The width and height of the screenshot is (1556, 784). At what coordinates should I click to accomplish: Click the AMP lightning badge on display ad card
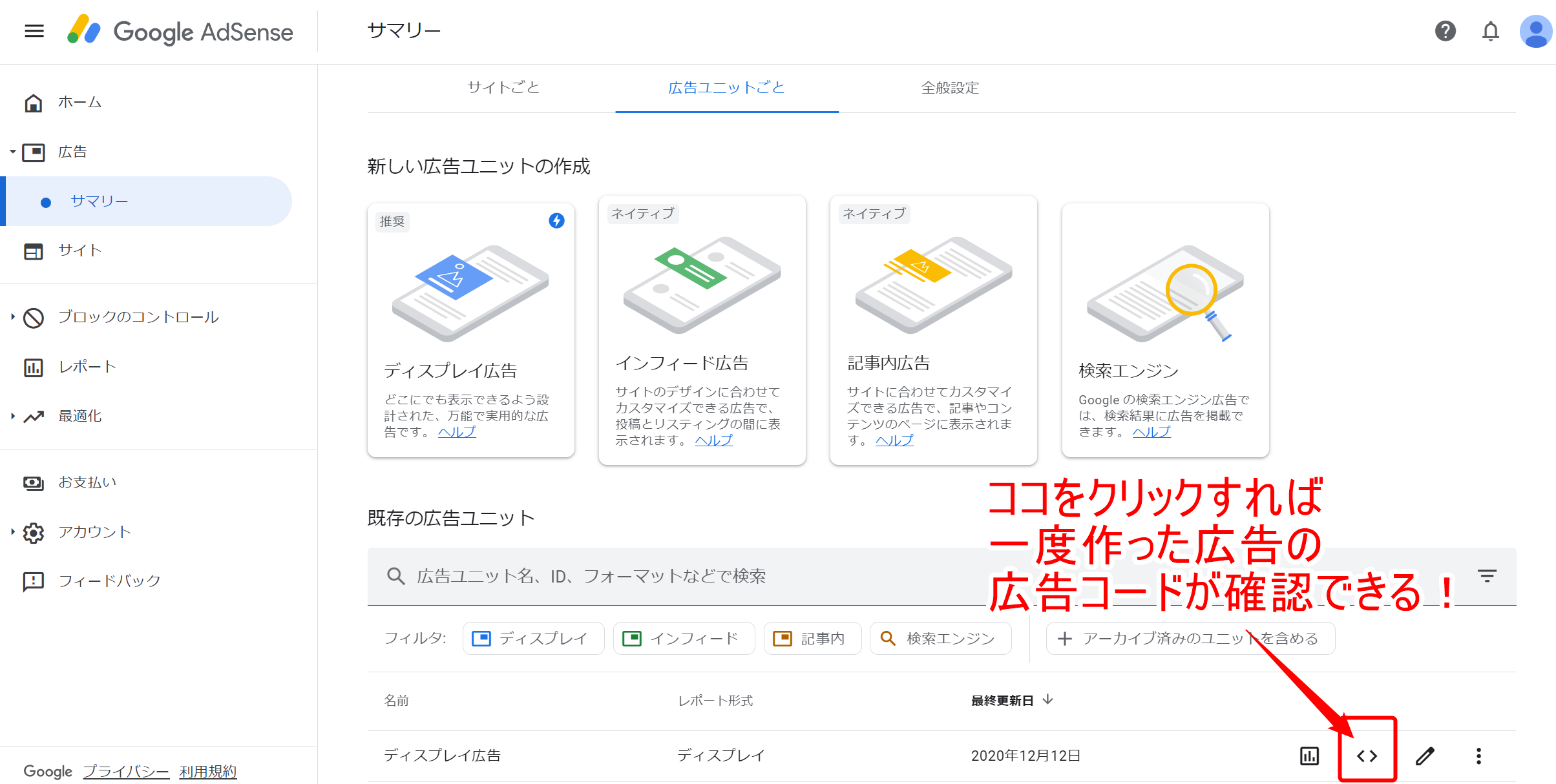click(556, 221)
